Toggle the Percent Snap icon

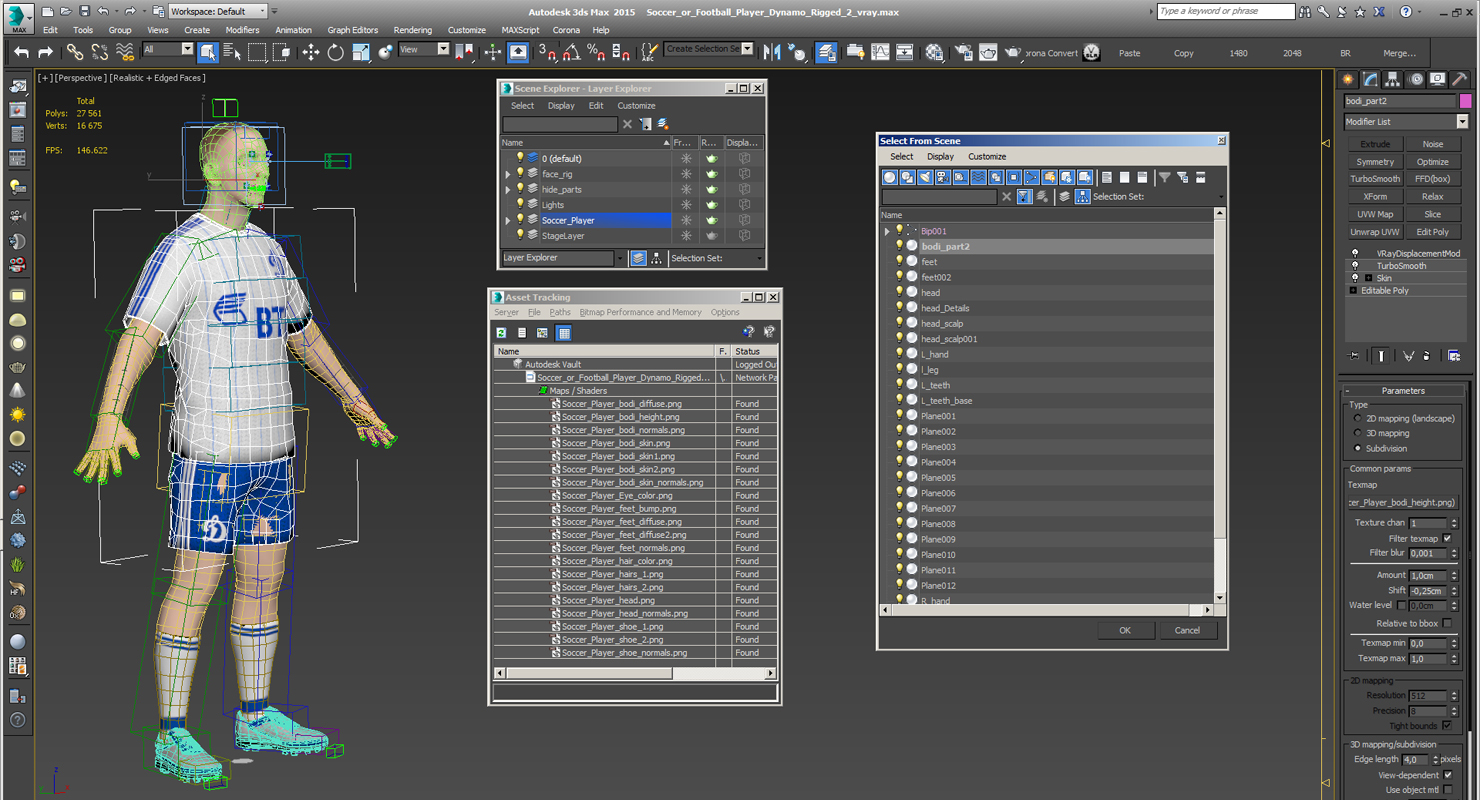(x=596, y=52)
